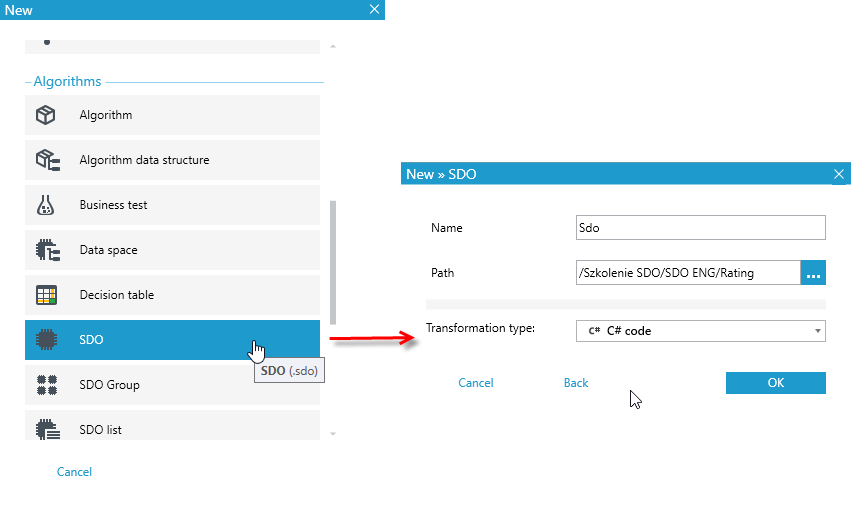The image size is (855, 511).
Task: Click the C# code combo box
Action: [x=701, y=331]
